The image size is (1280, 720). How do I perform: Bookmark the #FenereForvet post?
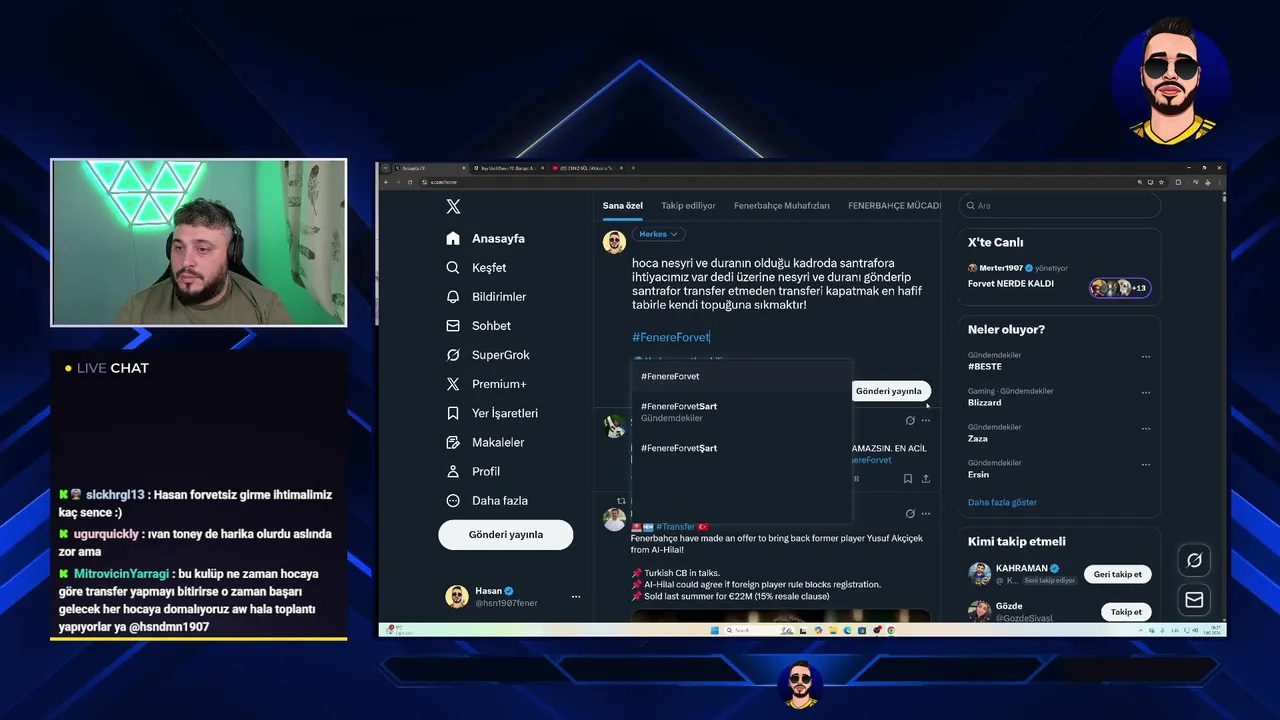click(908, 479)
